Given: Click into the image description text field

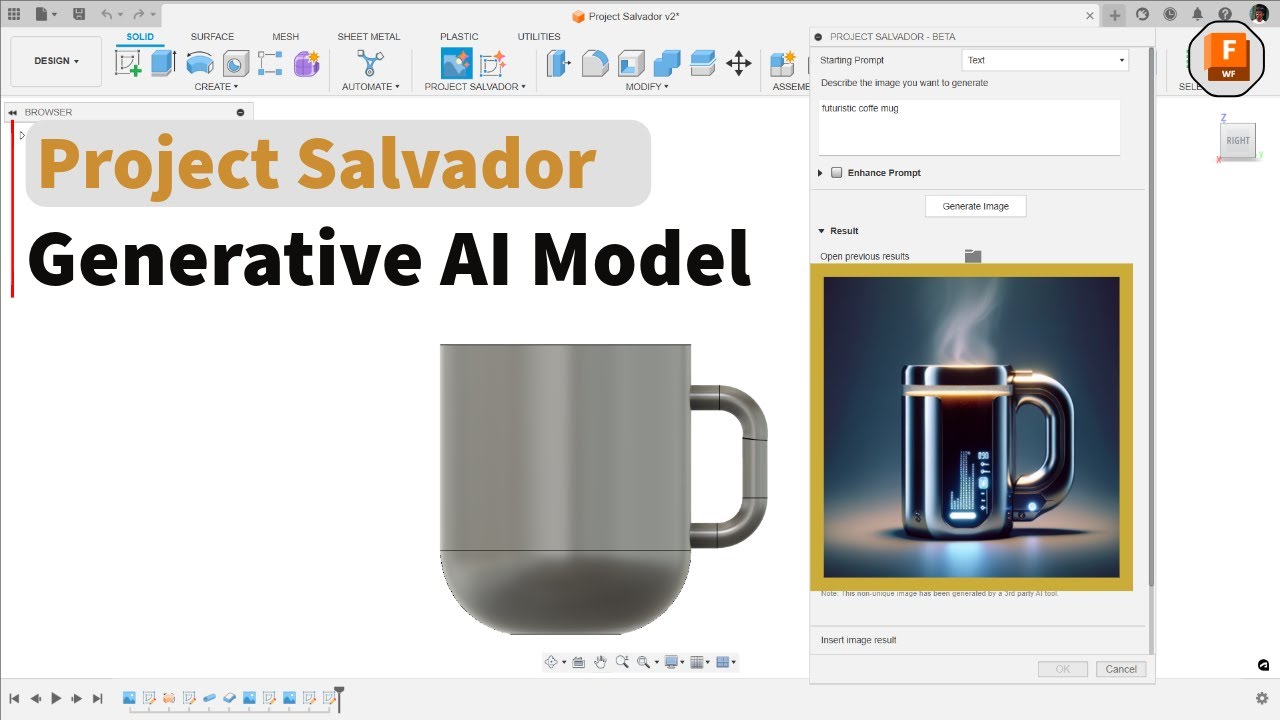Looking at the screenshot, I should 969,127.
